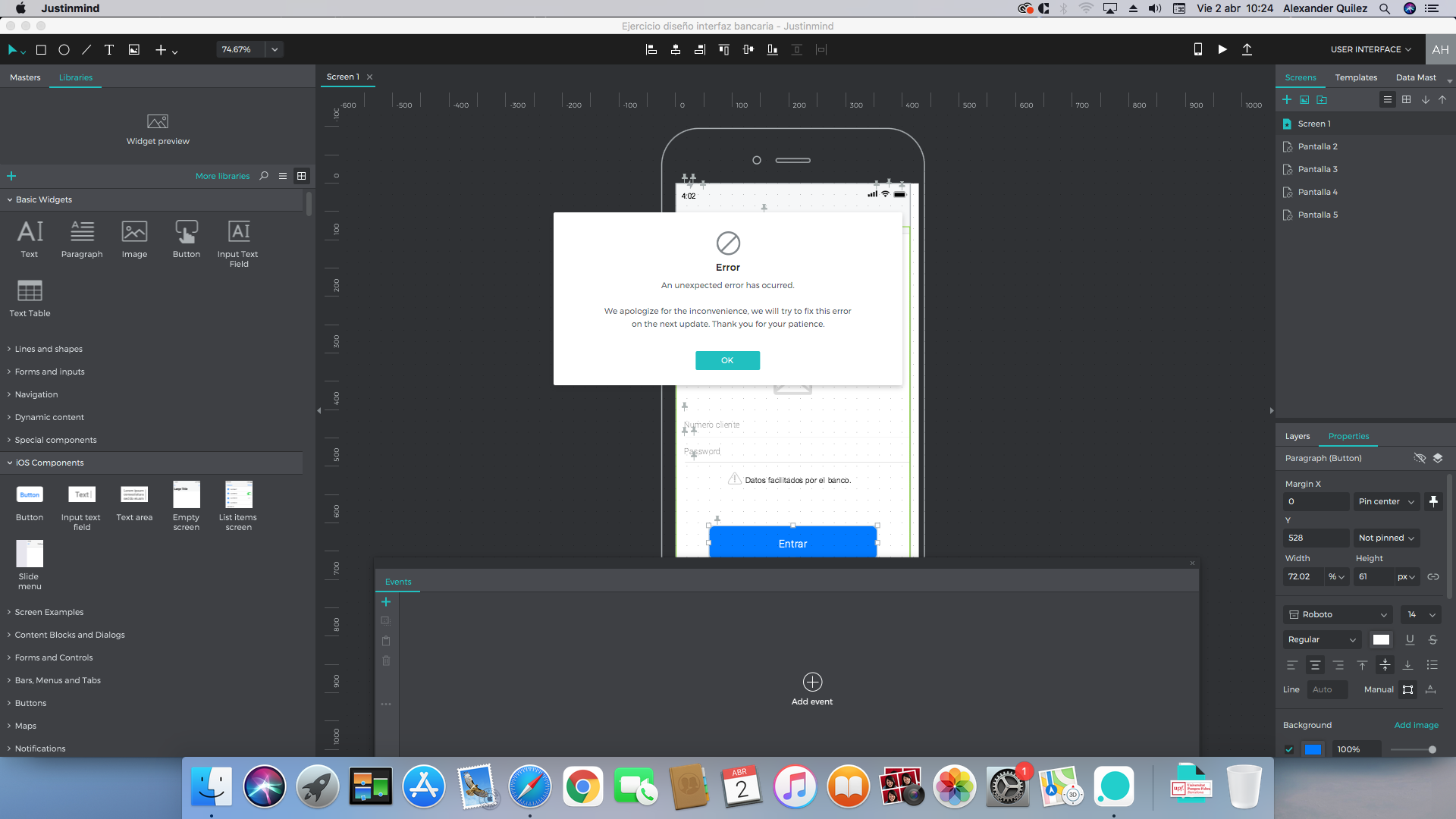
Task: Switch to the Templates tab
Action: point(1356,77)
